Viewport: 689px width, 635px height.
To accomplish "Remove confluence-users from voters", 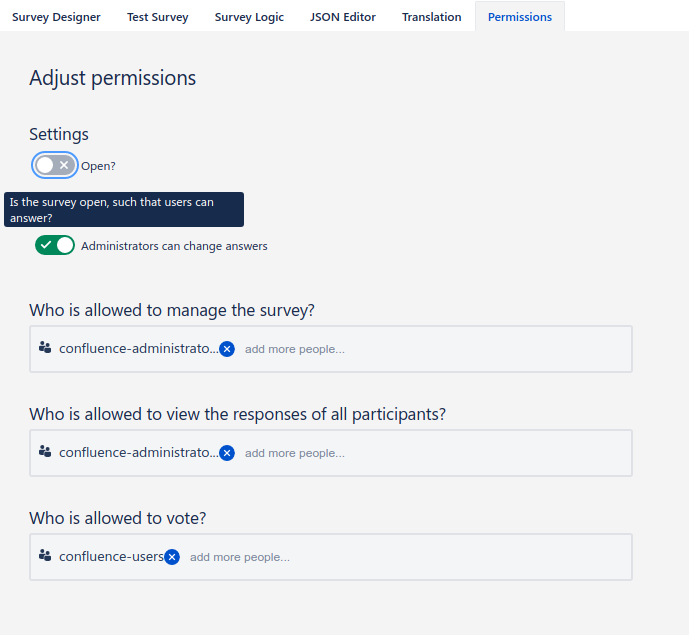I will coord(172,557).
